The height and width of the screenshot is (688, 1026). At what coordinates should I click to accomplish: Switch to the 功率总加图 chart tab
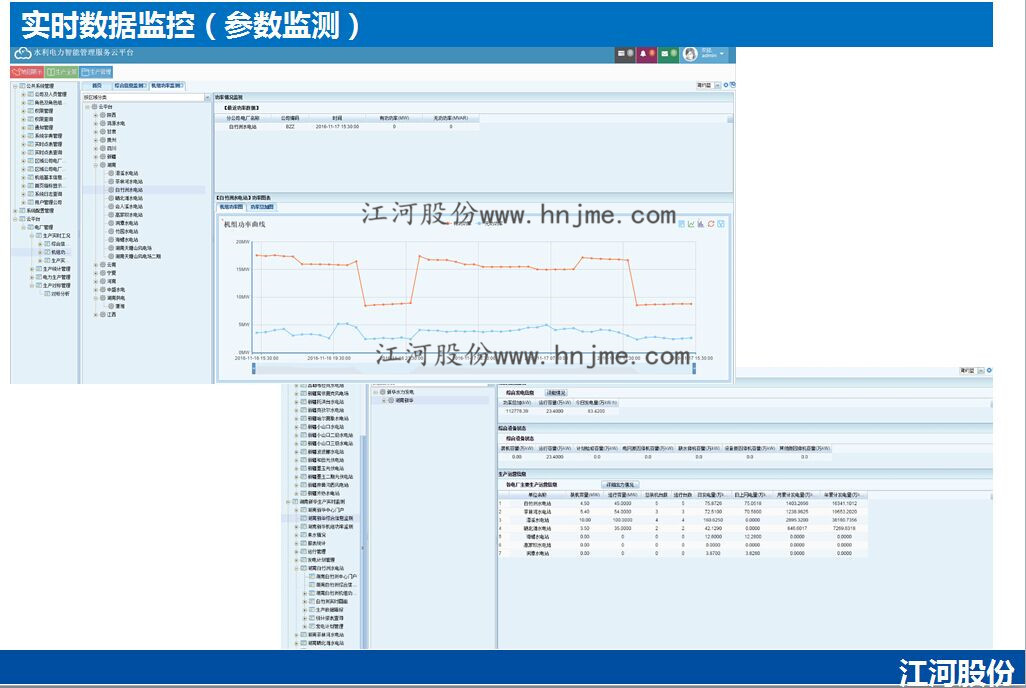pyautogui.click(x=262, y=207)
